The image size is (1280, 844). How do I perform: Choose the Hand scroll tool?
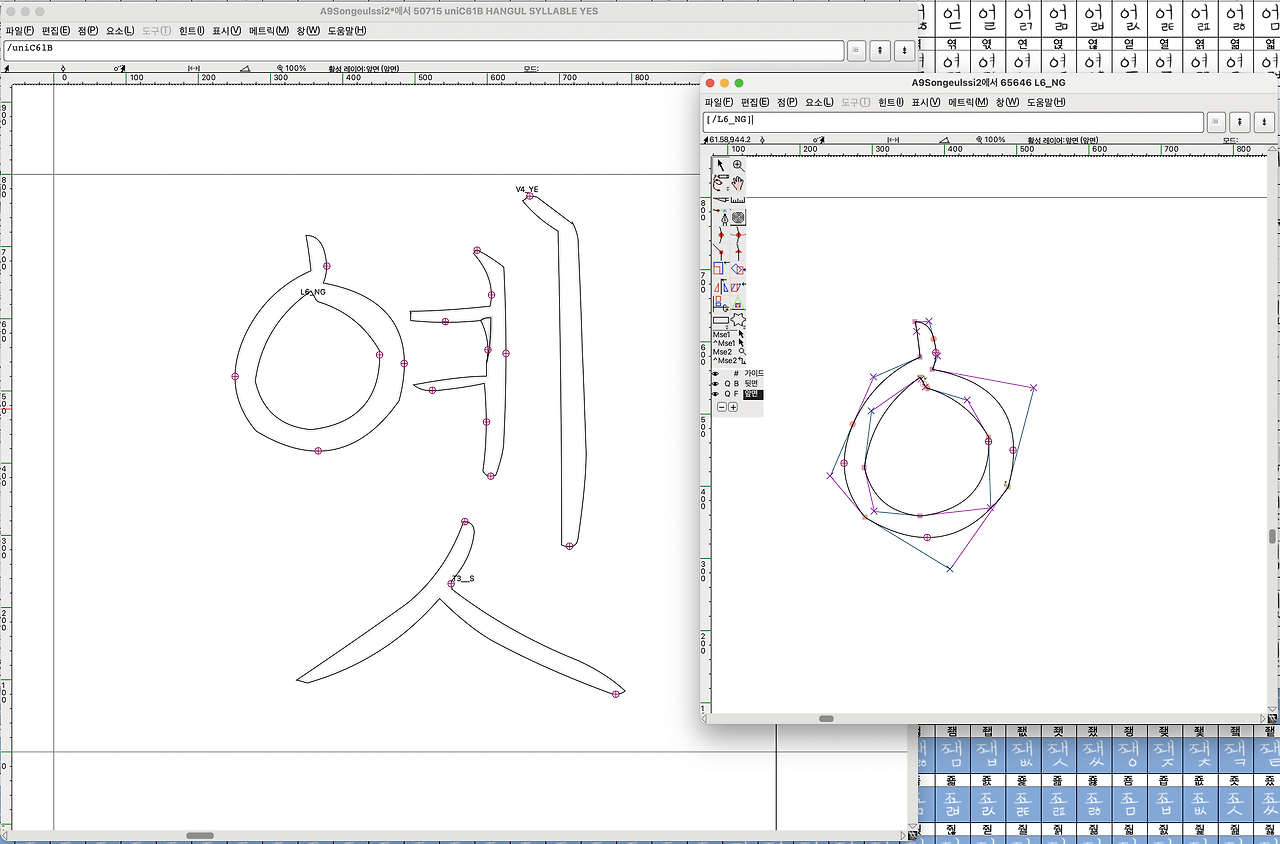pyautogui.click(x=738, y=183)
